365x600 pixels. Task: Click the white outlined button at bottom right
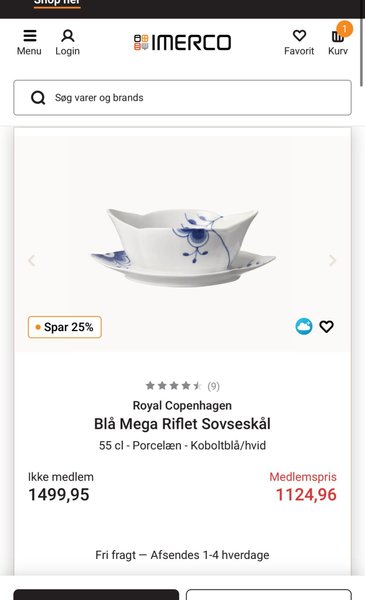(x=269, y=595)
